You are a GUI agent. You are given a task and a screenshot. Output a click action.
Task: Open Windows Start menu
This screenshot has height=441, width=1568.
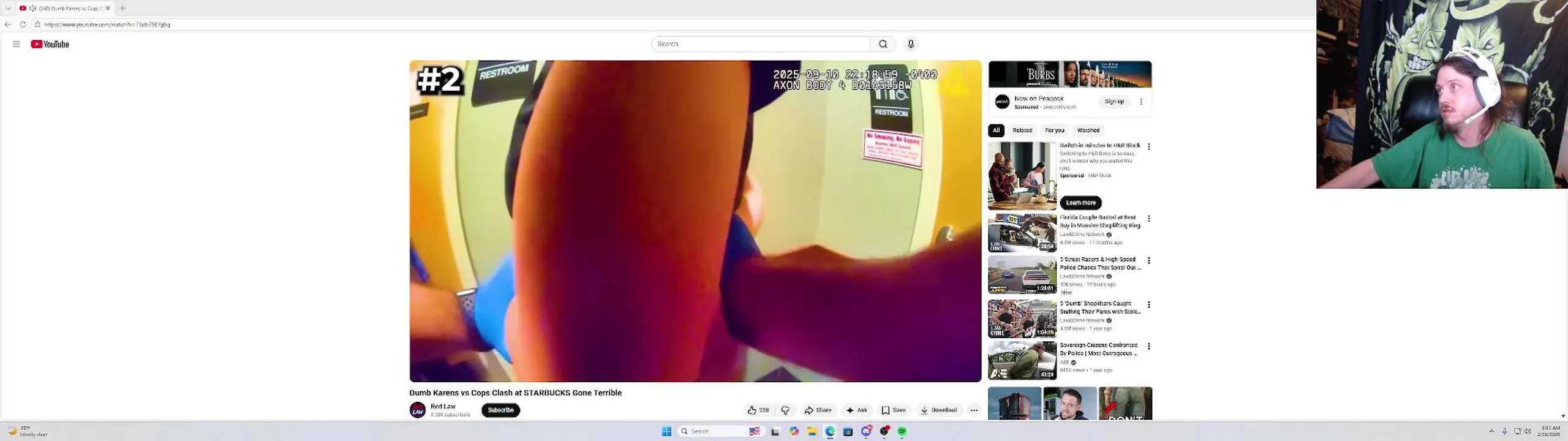click(666, 431)
